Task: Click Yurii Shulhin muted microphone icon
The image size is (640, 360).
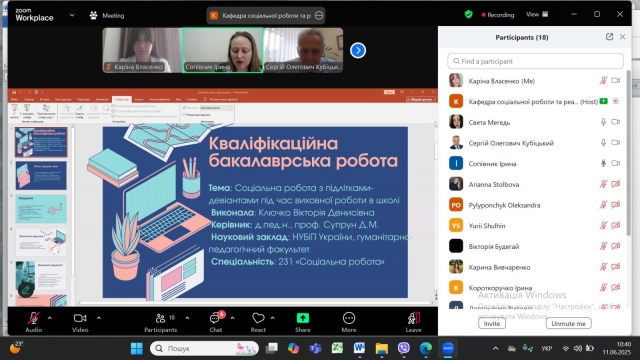Action: (603, 225)
